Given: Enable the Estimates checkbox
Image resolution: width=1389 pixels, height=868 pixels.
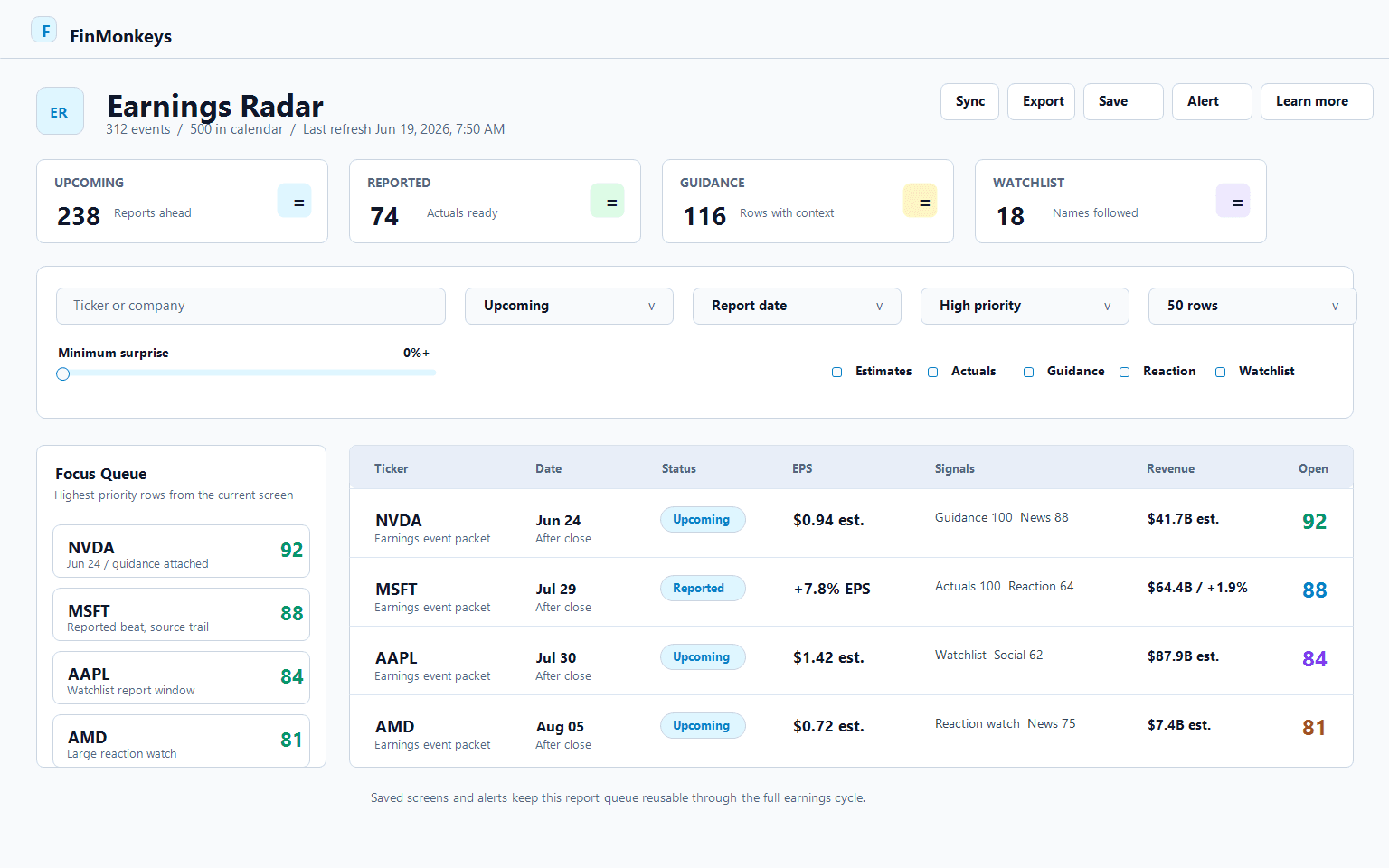Looking at the screenshot, I should click(x=837, y=372).
